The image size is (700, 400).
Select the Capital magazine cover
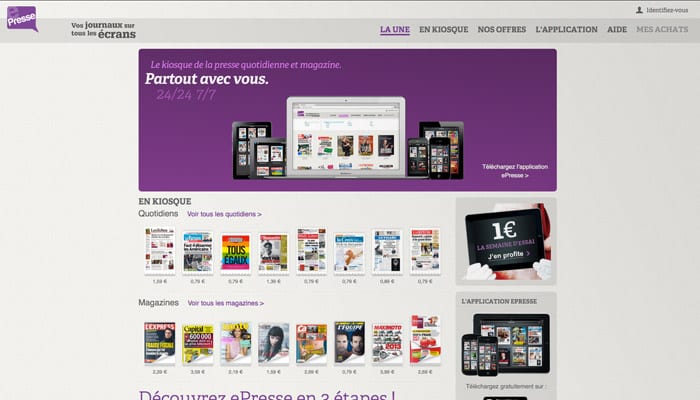197,344
